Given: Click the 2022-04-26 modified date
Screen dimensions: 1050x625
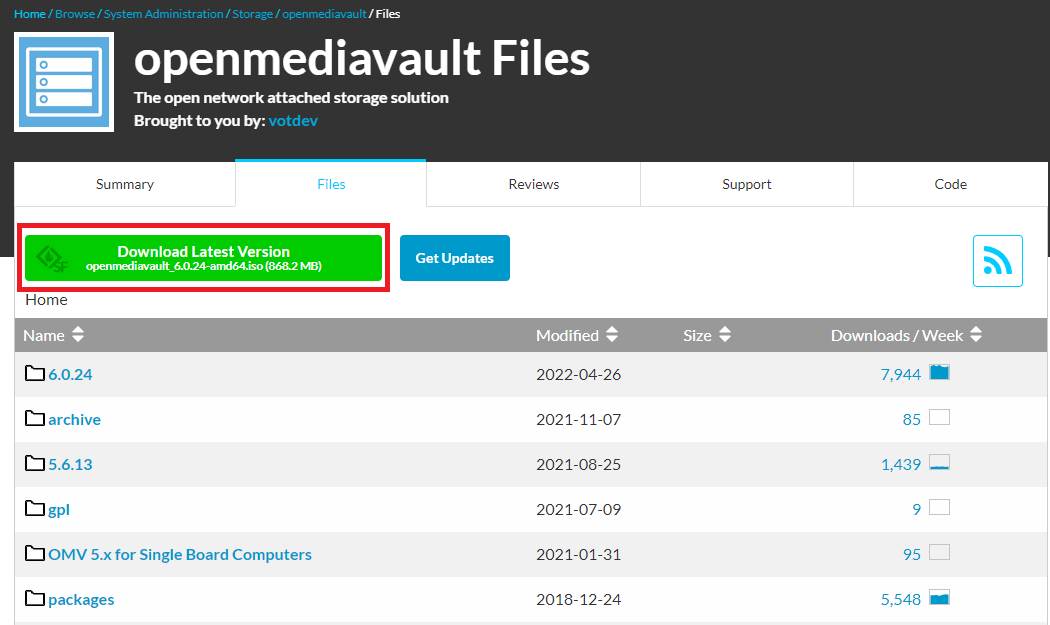Looking at the screenshot, I should 579,374.
